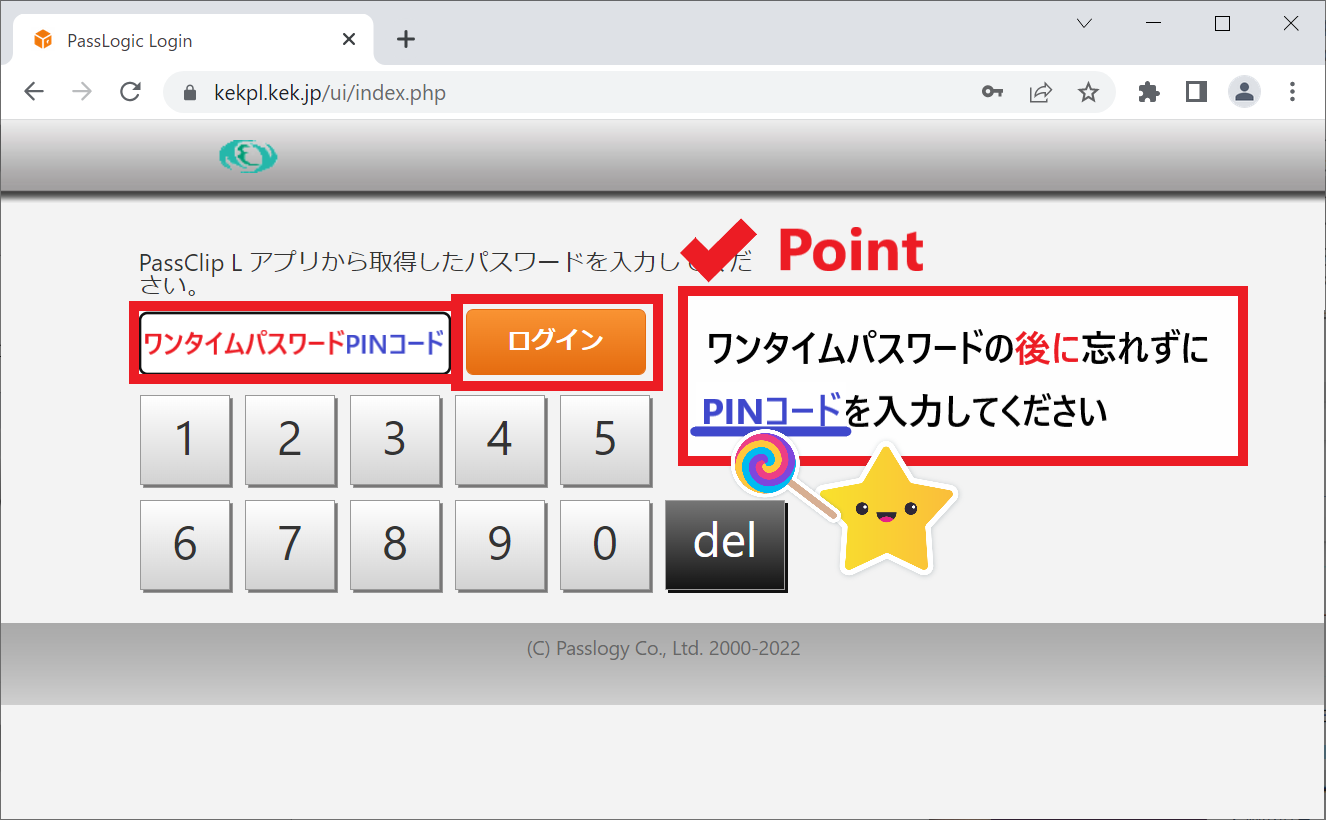
Task: Open the extensions puzzle icon
Action: click(1149, 93)
